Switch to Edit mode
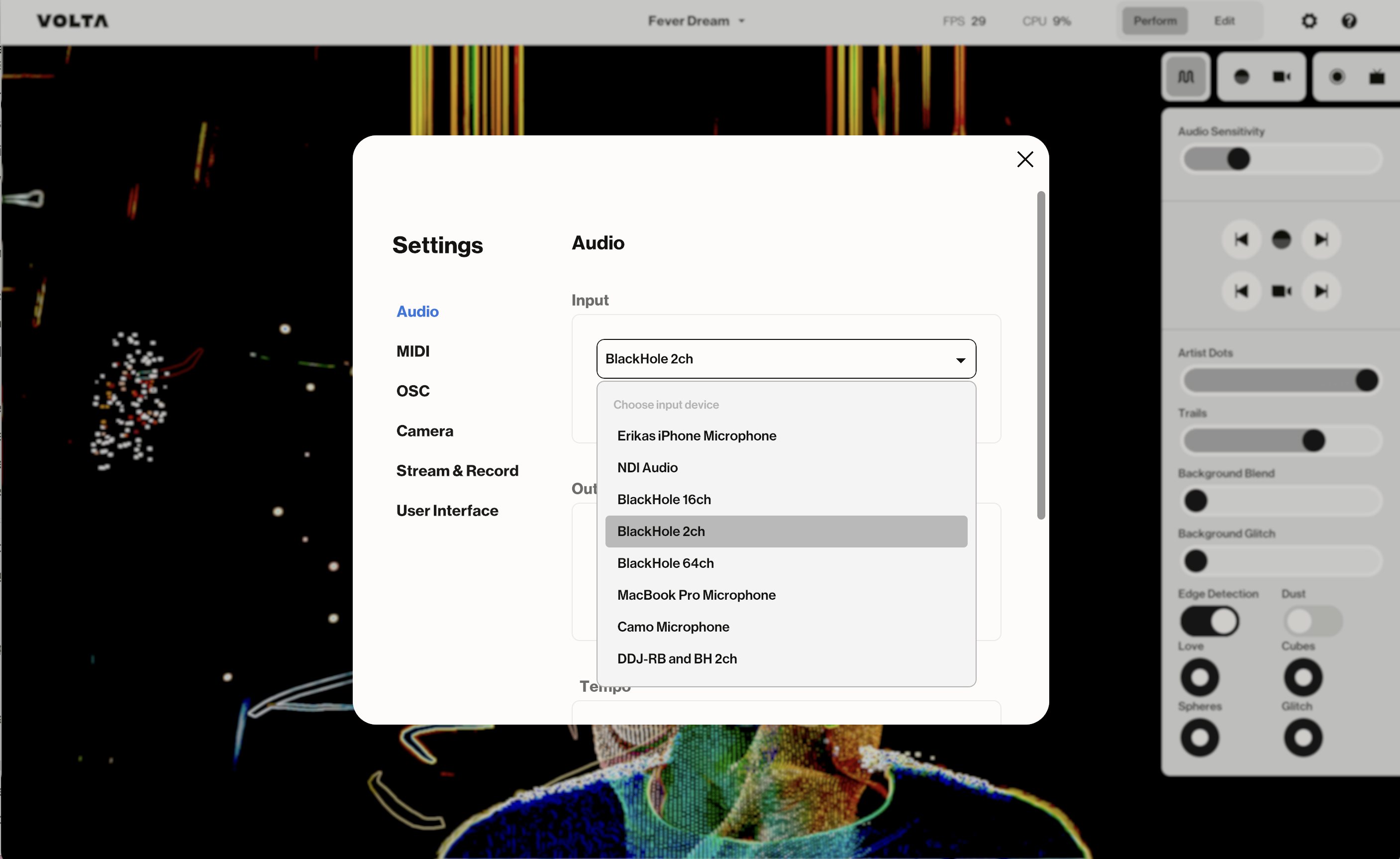Screen dimensions: 1400x859 (x=1224, y=21)
